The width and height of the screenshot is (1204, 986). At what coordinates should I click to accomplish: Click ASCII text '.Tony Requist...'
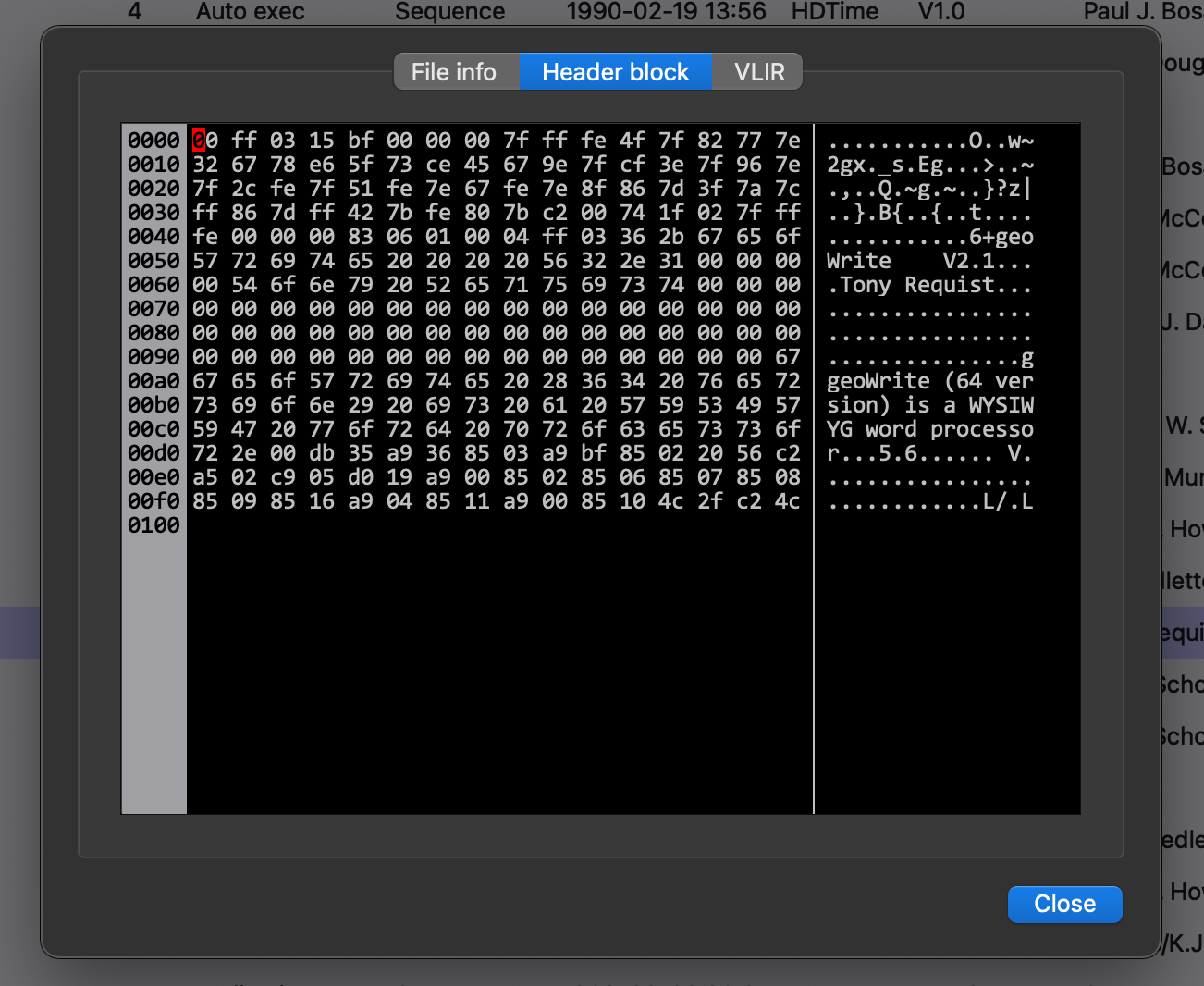930,285
